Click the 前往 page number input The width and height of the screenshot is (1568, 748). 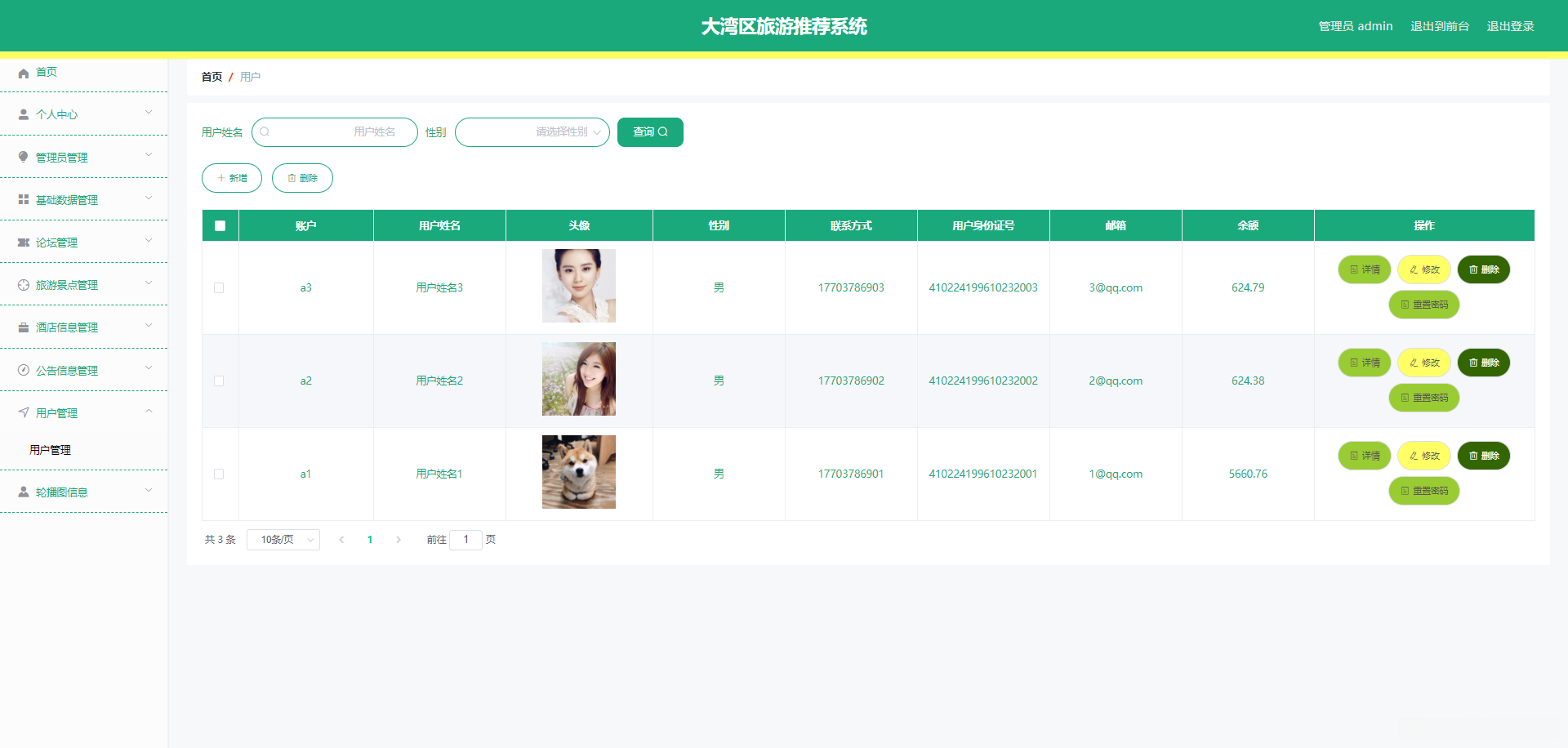[465, 540]
